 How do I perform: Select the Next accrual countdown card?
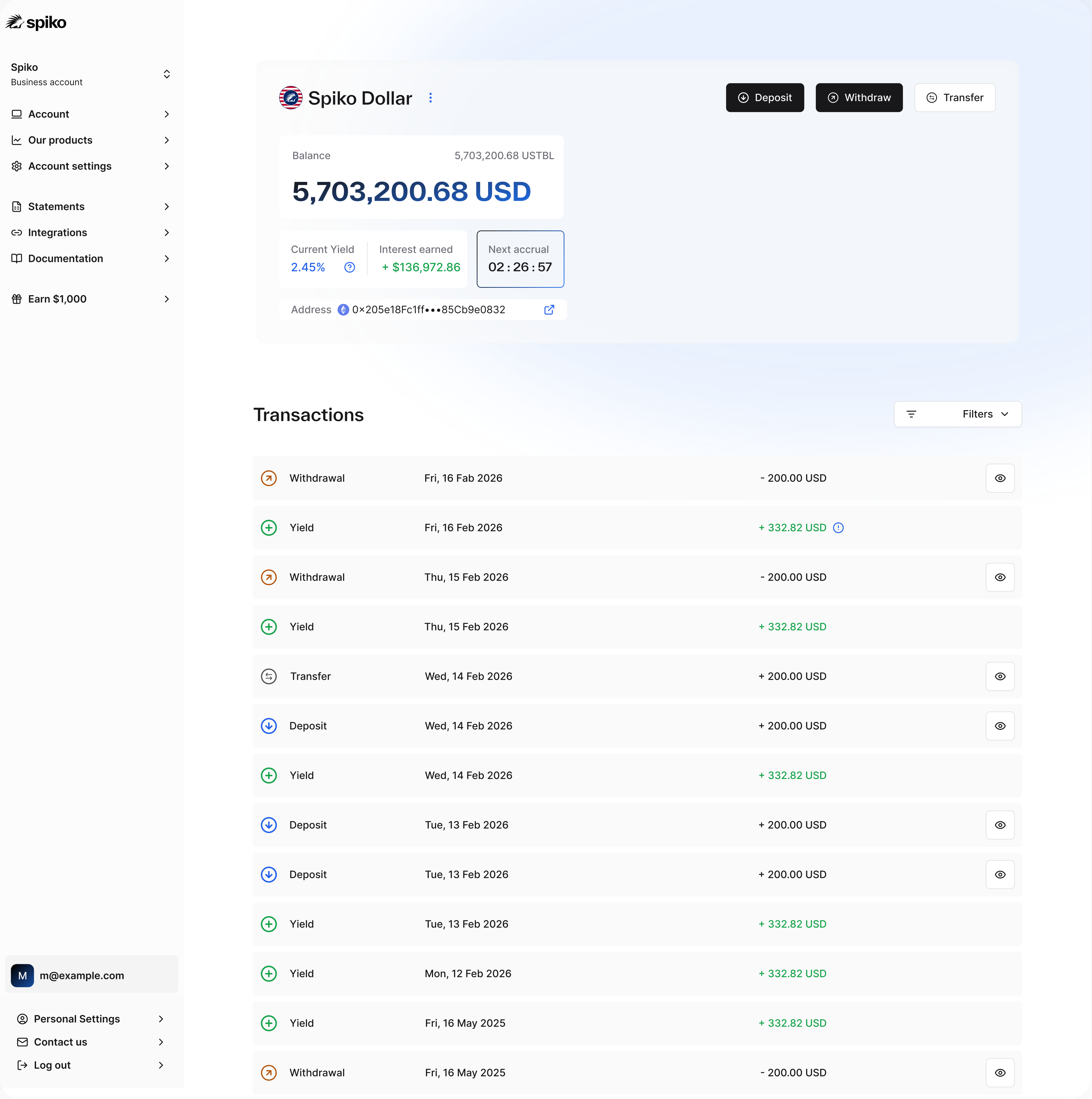(520, 259)
